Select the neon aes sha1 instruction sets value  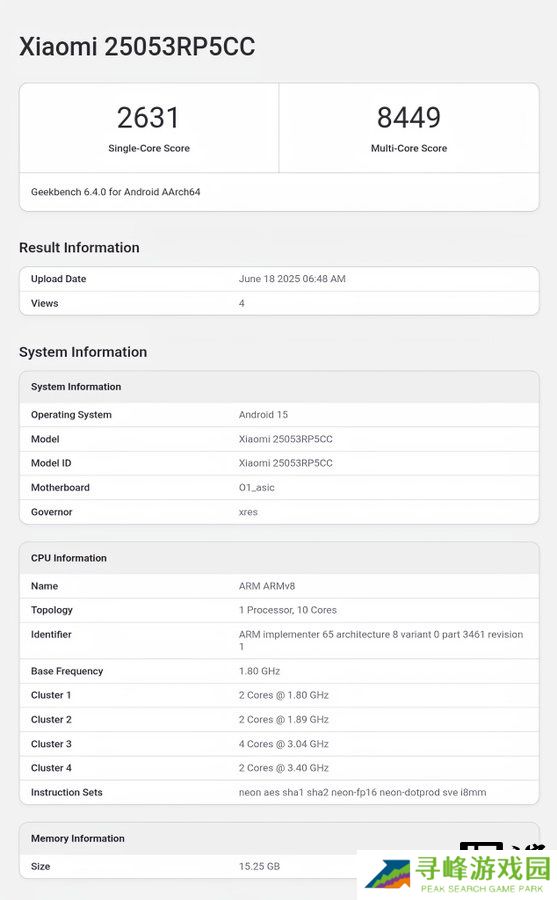point(362,793)
